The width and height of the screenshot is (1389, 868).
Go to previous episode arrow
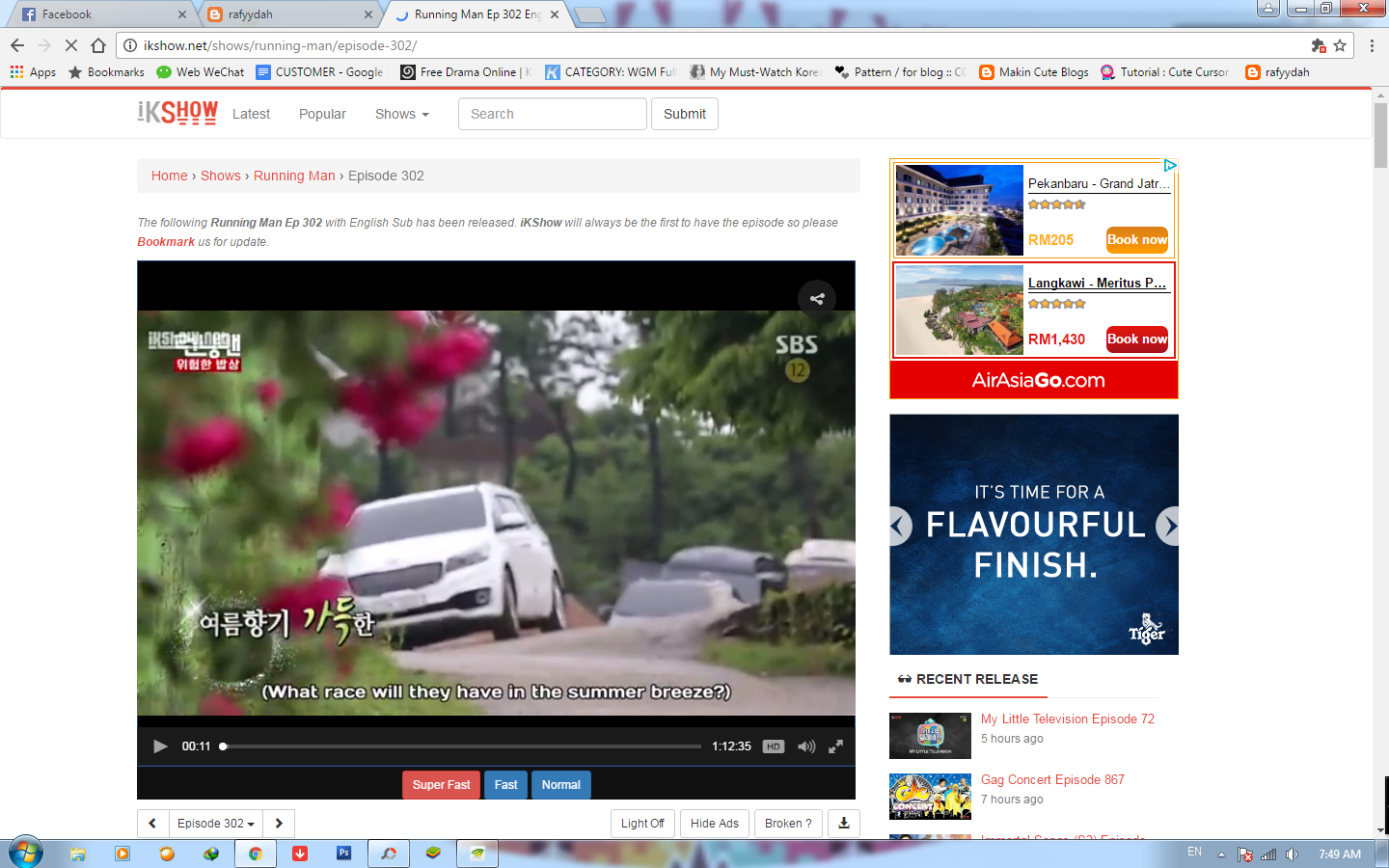coord(152,824)
